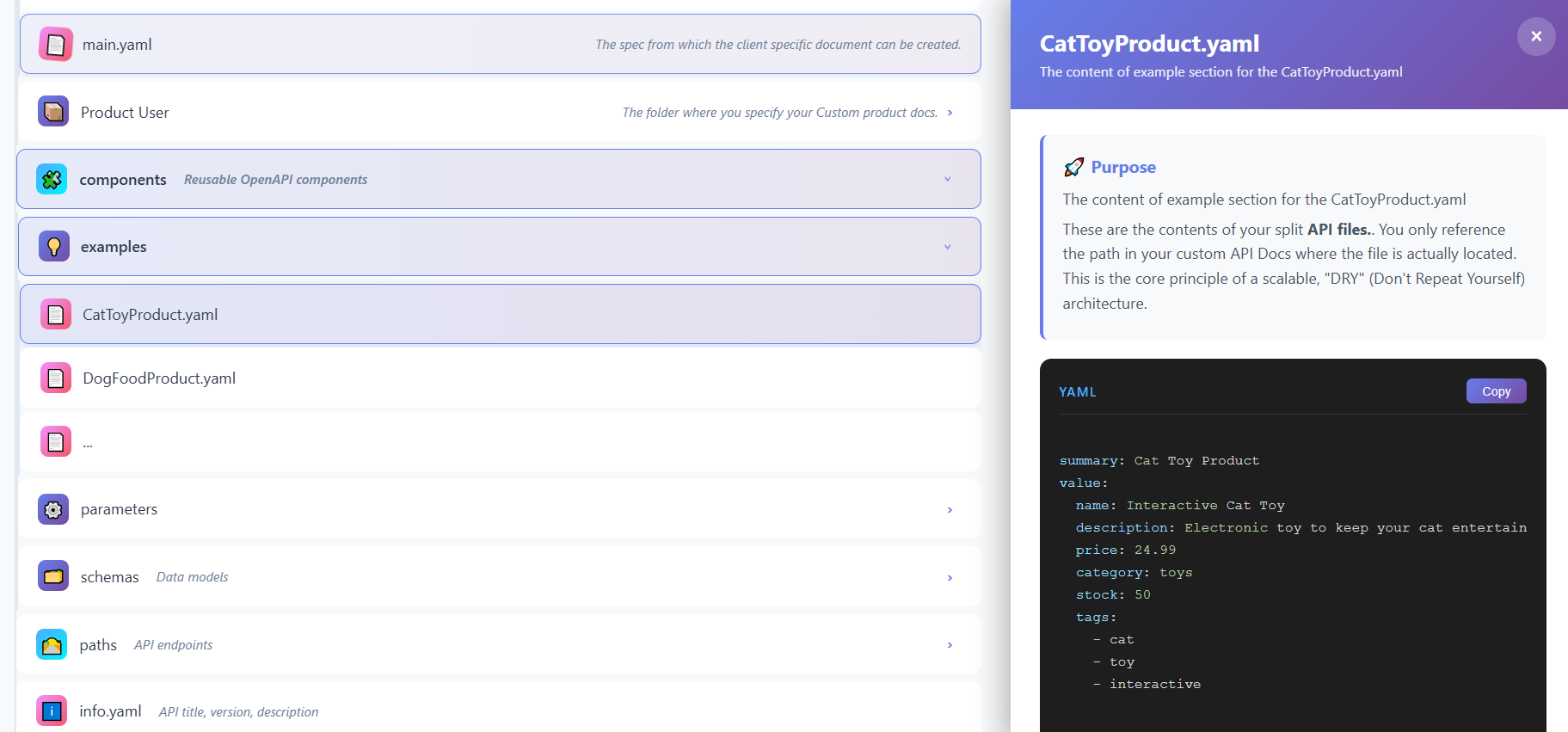The height and width of the screenshot is (732, 1568).
Task: Click the info.yaml info icon
Action: (52, 711)
